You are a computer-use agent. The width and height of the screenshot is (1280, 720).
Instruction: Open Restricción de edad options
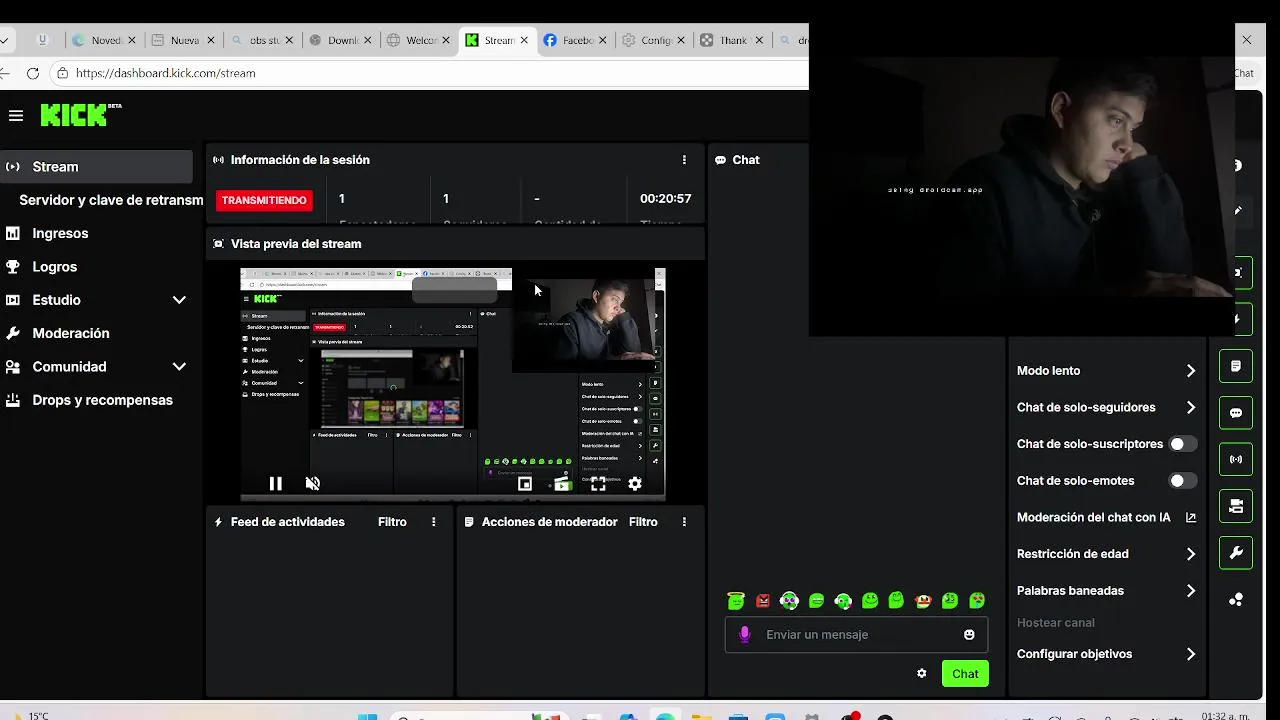point(1106,554)
